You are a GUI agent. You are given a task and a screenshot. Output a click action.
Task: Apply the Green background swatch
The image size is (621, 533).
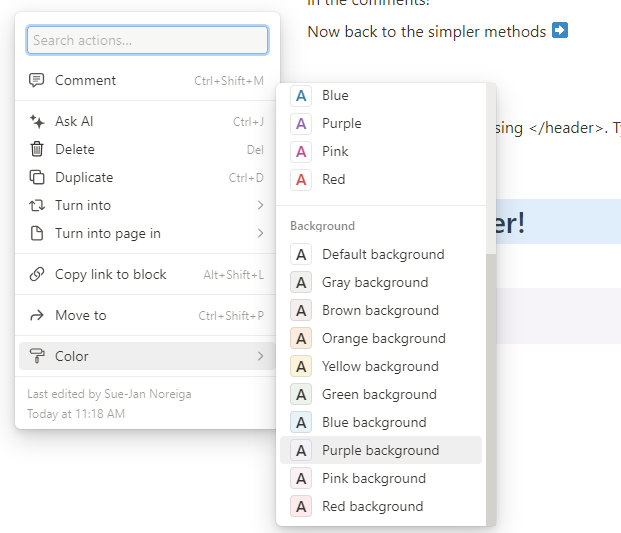click(301, 394)
